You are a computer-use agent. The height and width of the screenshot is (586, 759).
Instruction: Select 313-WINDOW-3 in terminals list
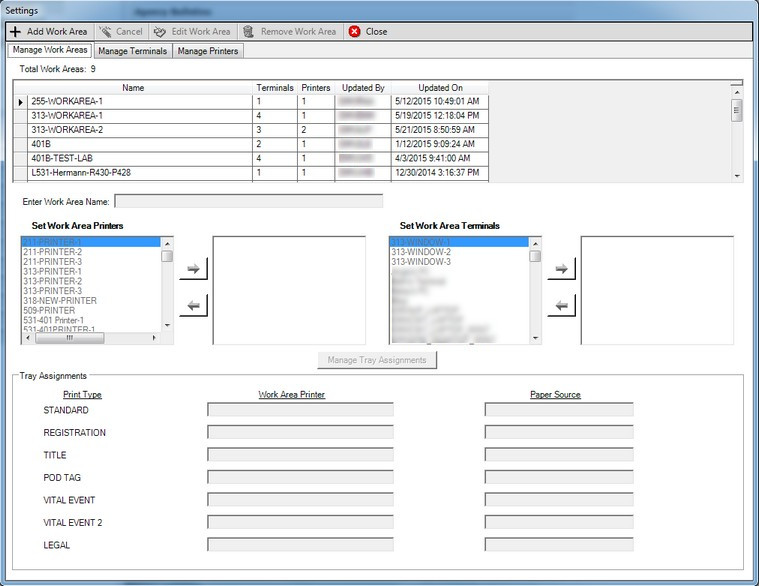pyautogui.click(x=459, y=262)
